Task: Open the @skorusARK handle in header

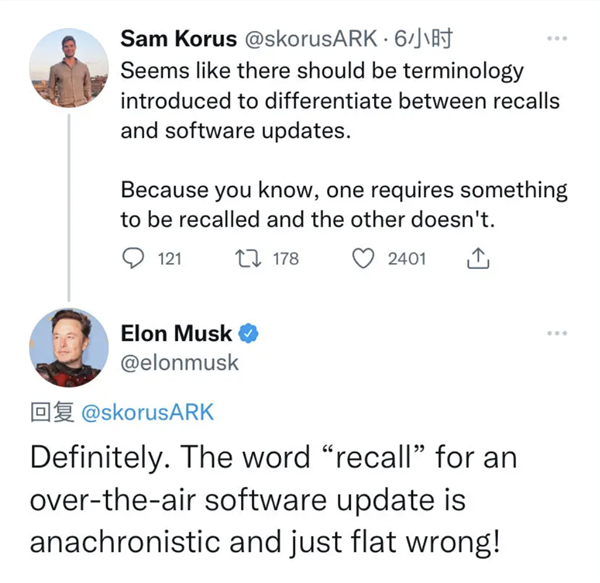Action: tap(311, 39)
